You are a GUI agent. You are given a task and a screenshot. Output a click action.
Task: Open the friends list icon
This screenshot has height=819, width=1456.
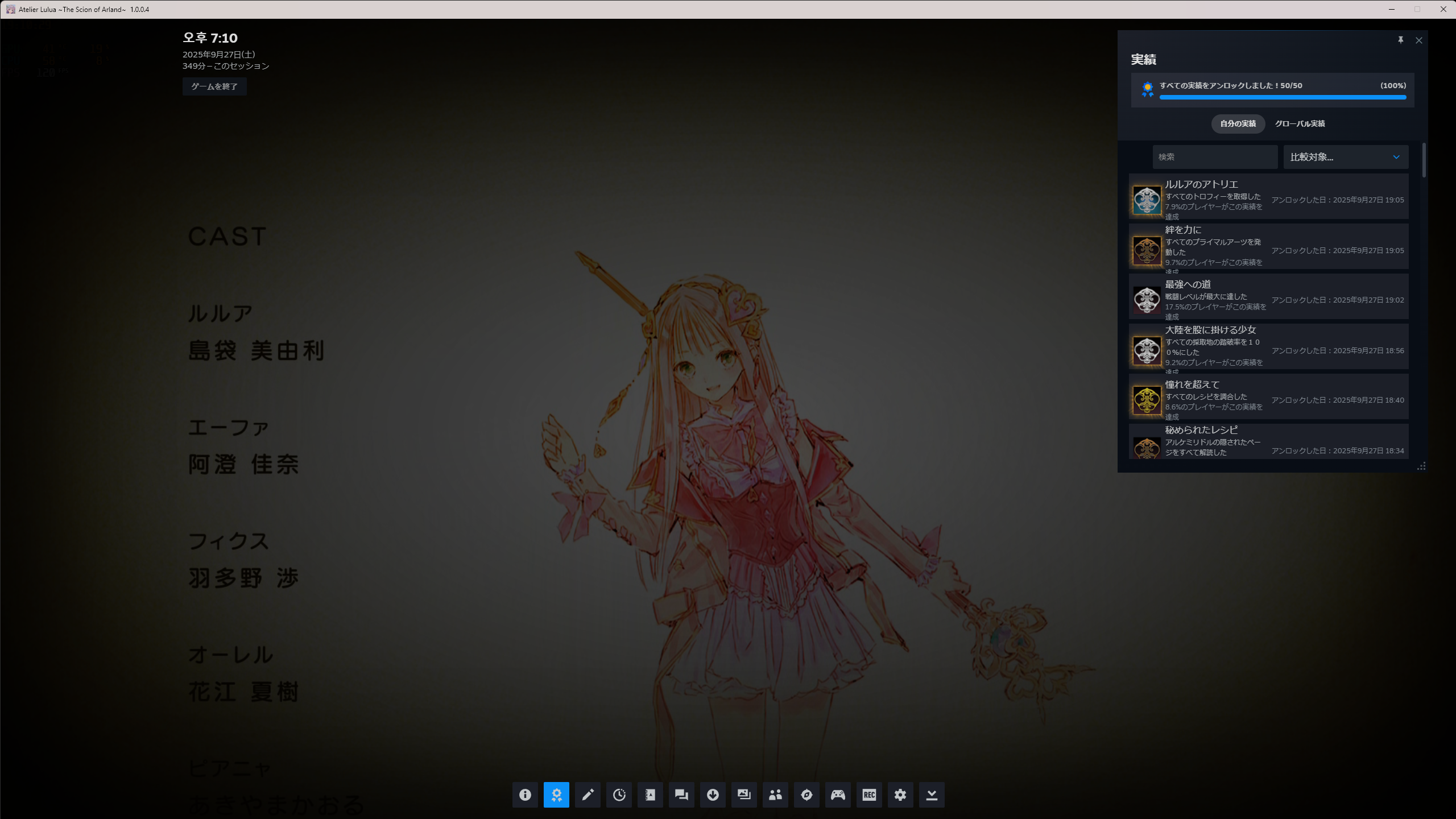coord(775,795)
